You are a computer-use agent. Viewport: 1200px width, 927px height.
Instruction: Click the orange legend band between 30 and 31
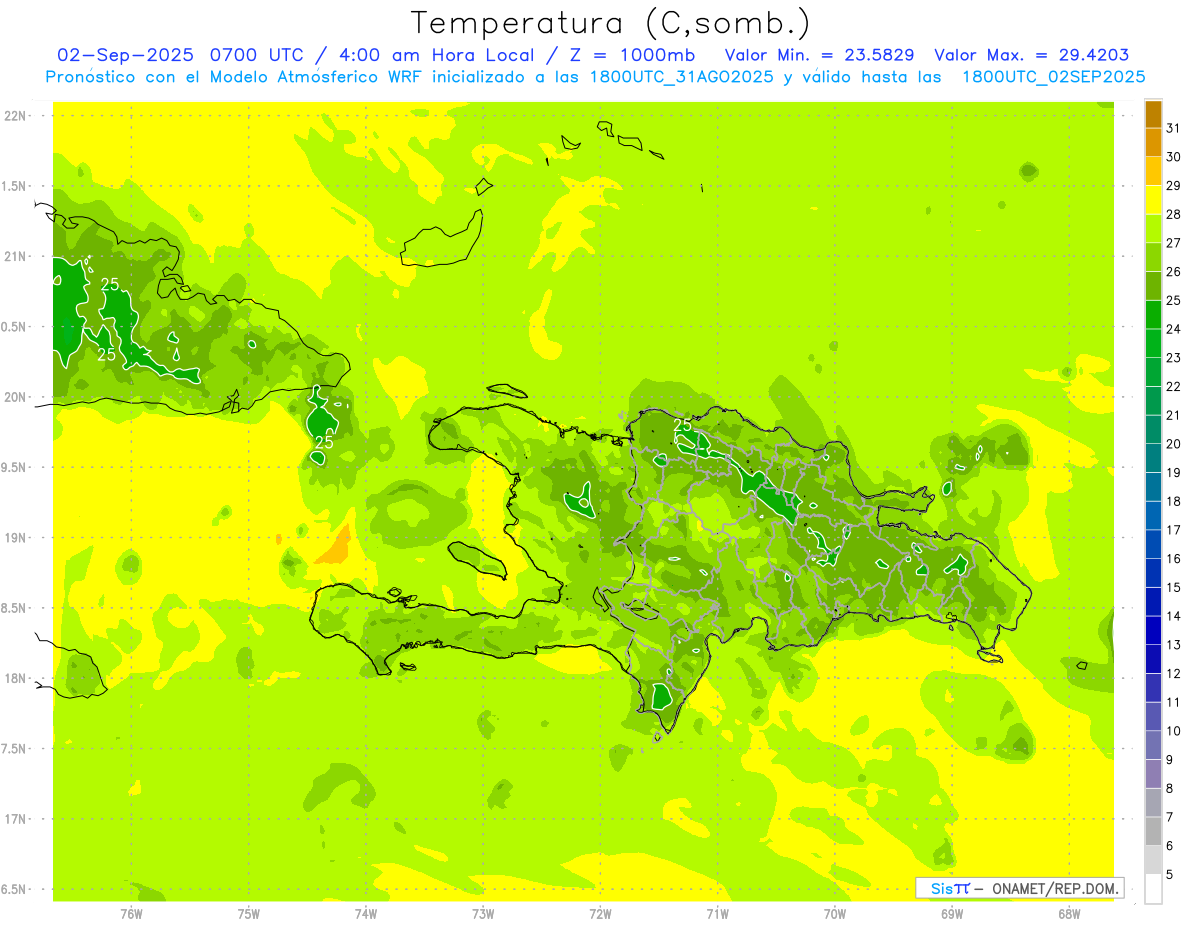(x=1153, y=142)
